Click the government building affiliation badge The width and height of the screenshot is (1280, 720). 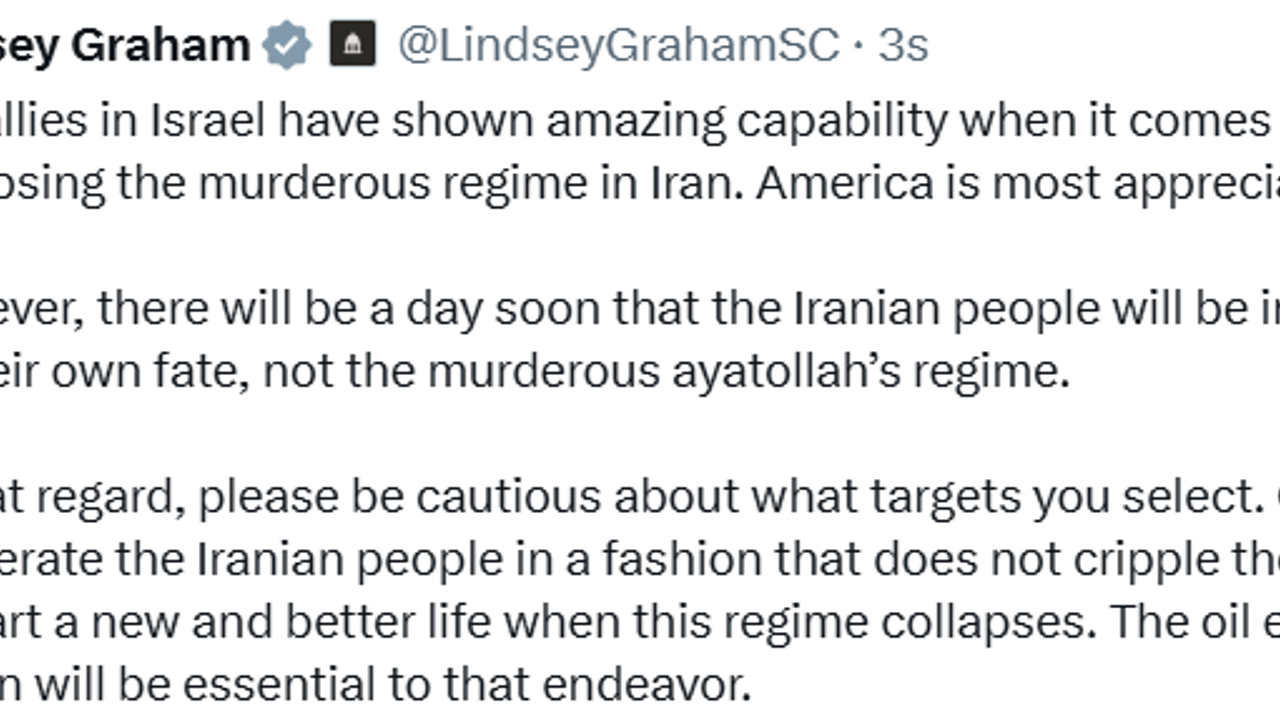[353, 45]
